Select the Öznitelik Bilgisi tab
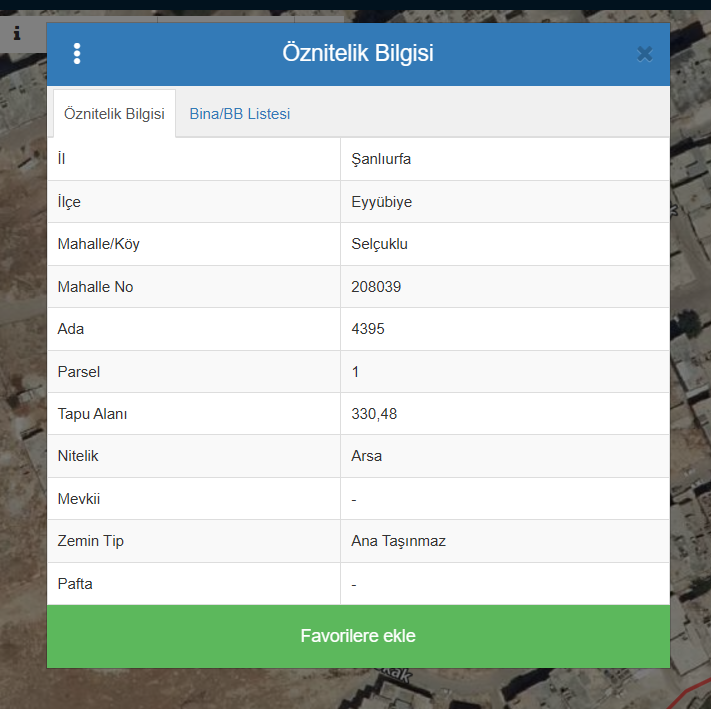This screenshot has width=711, height=709. click(x=114, y=114)
